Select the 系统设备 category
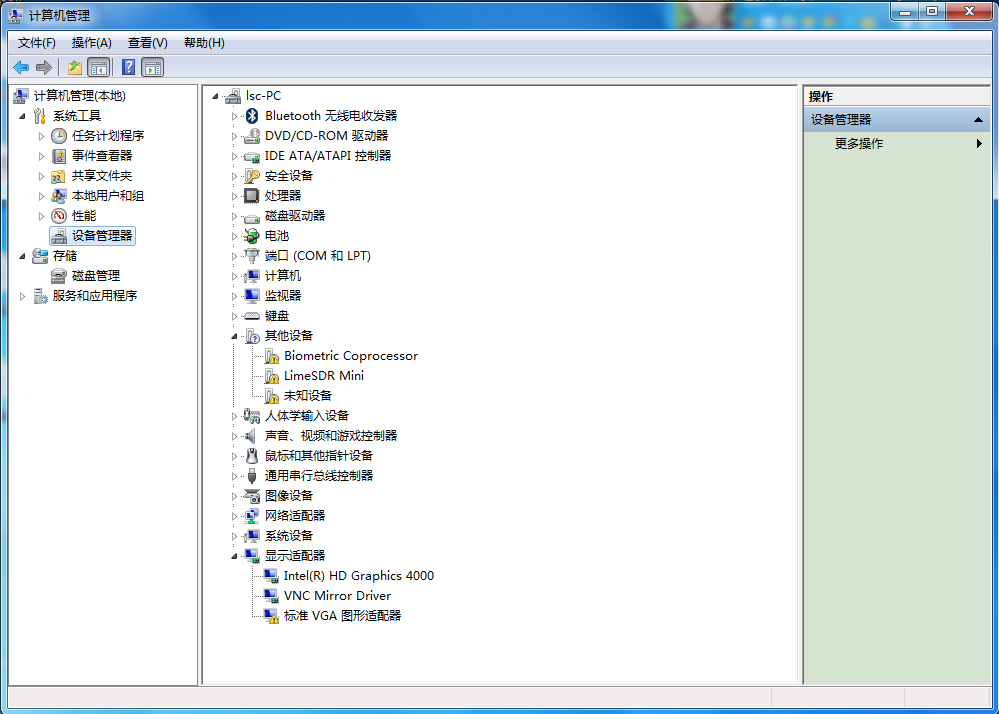This screenshot has height=714, width=999. tap(289, 536)
